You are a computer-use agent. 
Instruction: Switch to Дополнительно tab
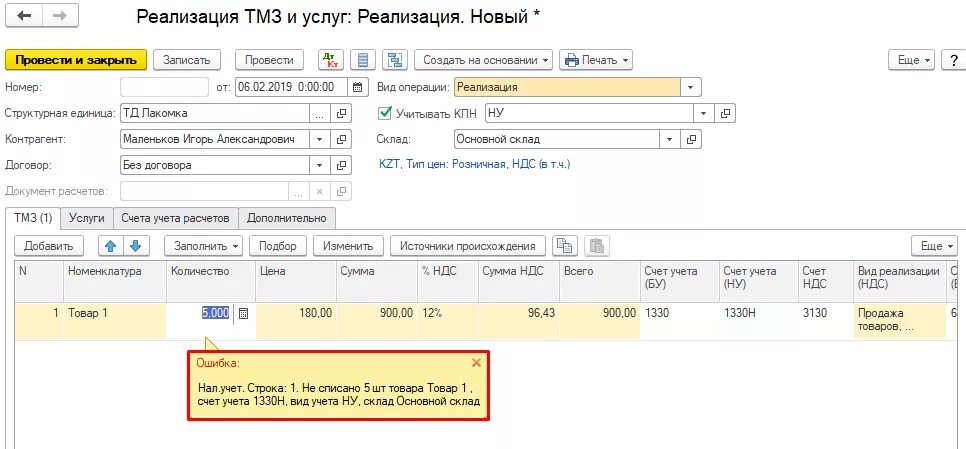point(287,218)
